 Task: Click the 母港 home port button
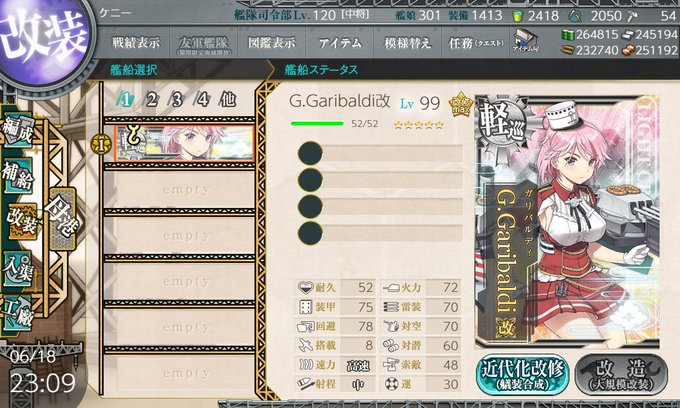pyautogui.click(x=63, y=218)
